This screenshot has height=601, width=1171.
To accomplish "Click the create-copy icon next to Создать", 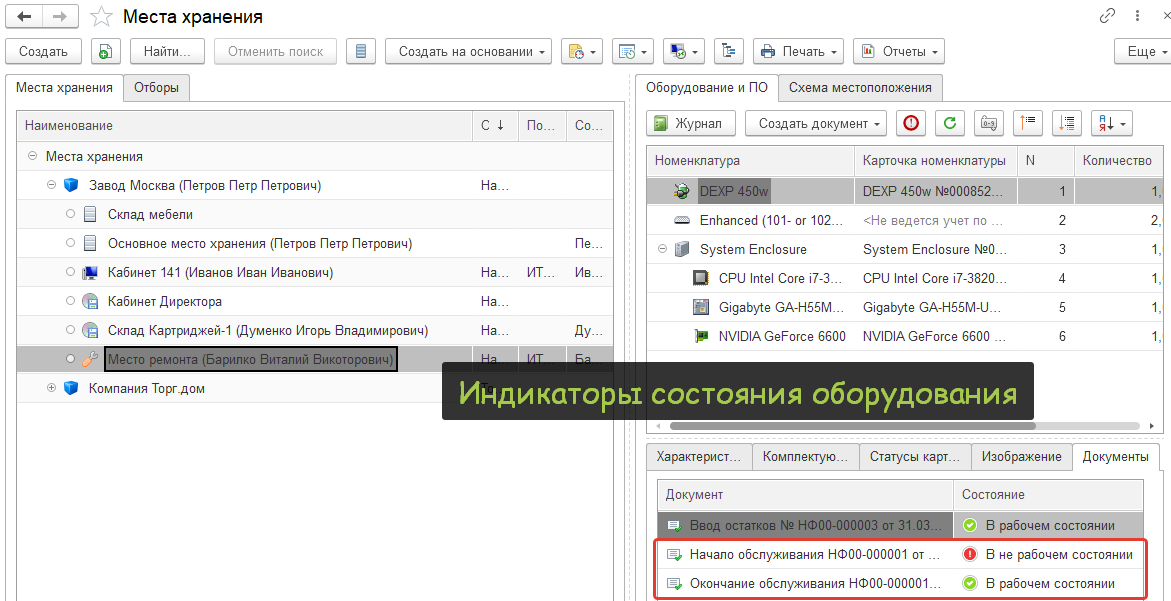I will [x=106, y=51].
